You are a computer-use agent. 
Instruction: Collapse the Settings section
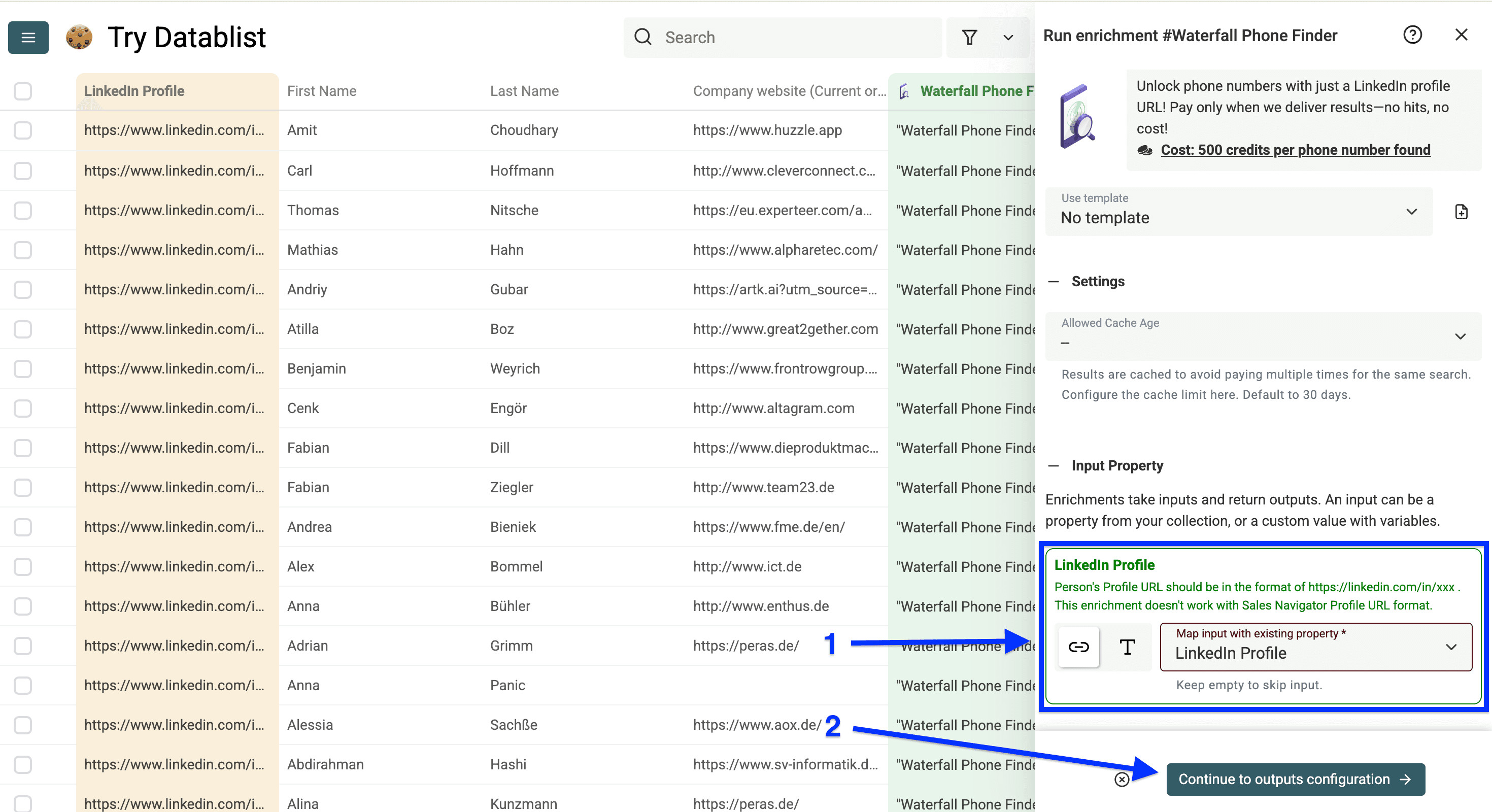click(x=1054, y=282)
